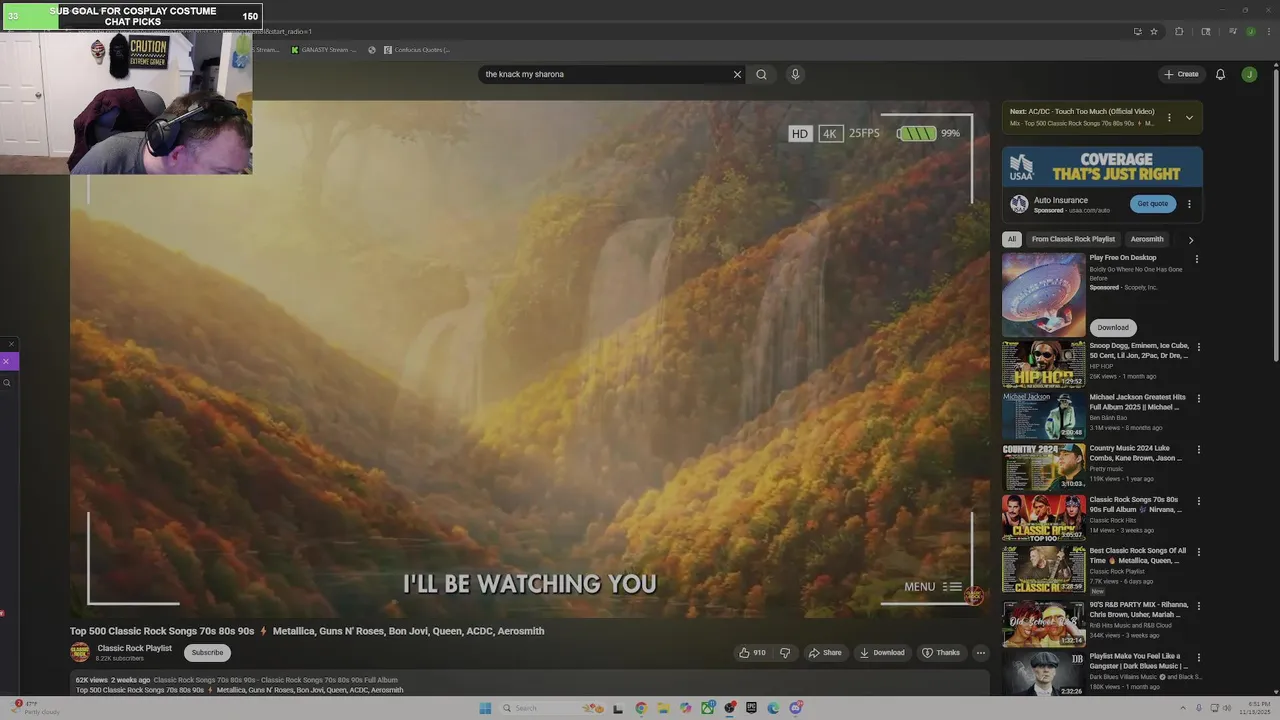This screenshot has width=1280, height=720.
Task: Open Epic Games launcher from taskbar
Action: pos(751,708)
